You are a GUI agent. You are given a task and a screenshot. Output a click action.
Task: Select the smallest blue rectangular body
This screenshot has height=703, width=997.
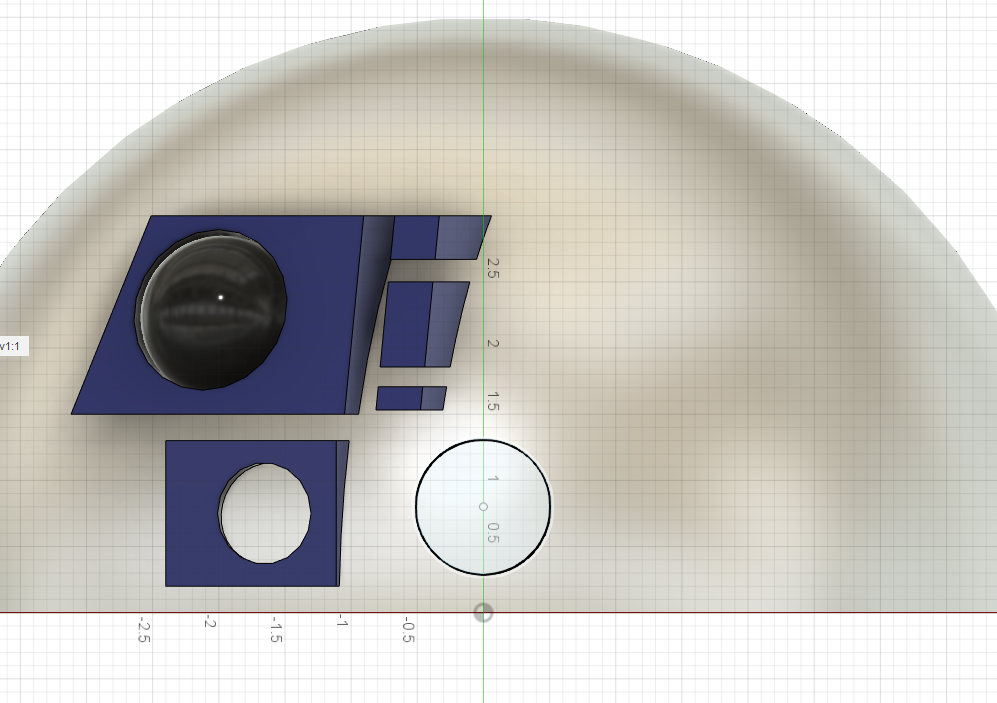pyautogui.click(x=411, y=399)
